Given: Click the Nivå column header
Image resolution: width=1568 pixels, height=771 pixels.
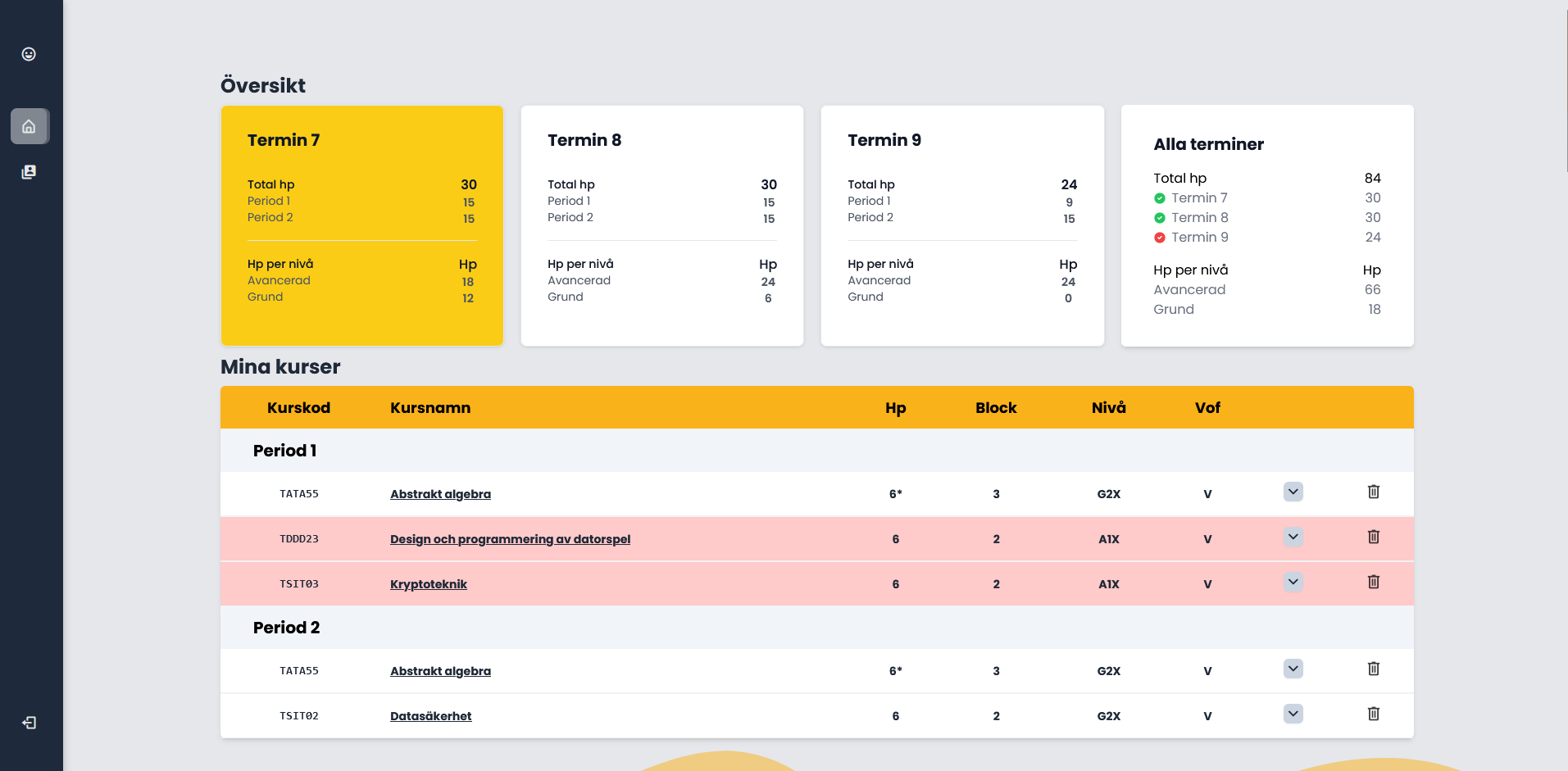Looking at the screenshot, I should (x=1109, y=408).
